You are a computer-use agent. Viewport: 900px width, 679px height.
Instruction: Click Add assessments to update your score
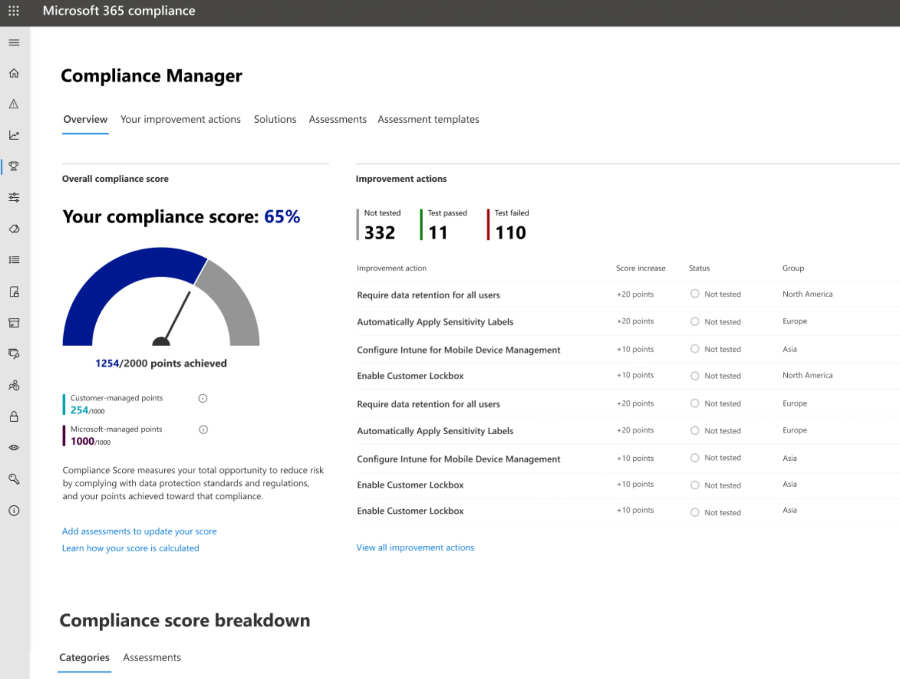pos(139,531)
